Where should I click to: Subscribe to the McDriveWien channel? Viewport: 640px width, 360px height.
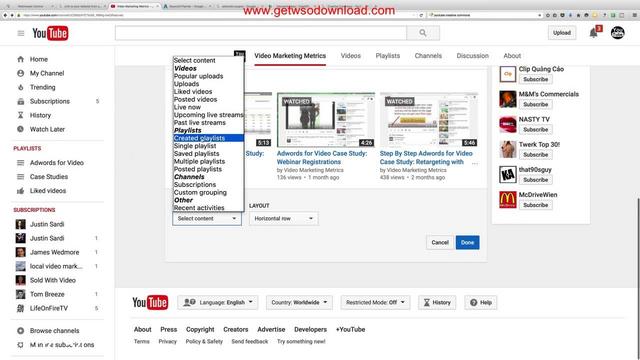pos(536,205)
